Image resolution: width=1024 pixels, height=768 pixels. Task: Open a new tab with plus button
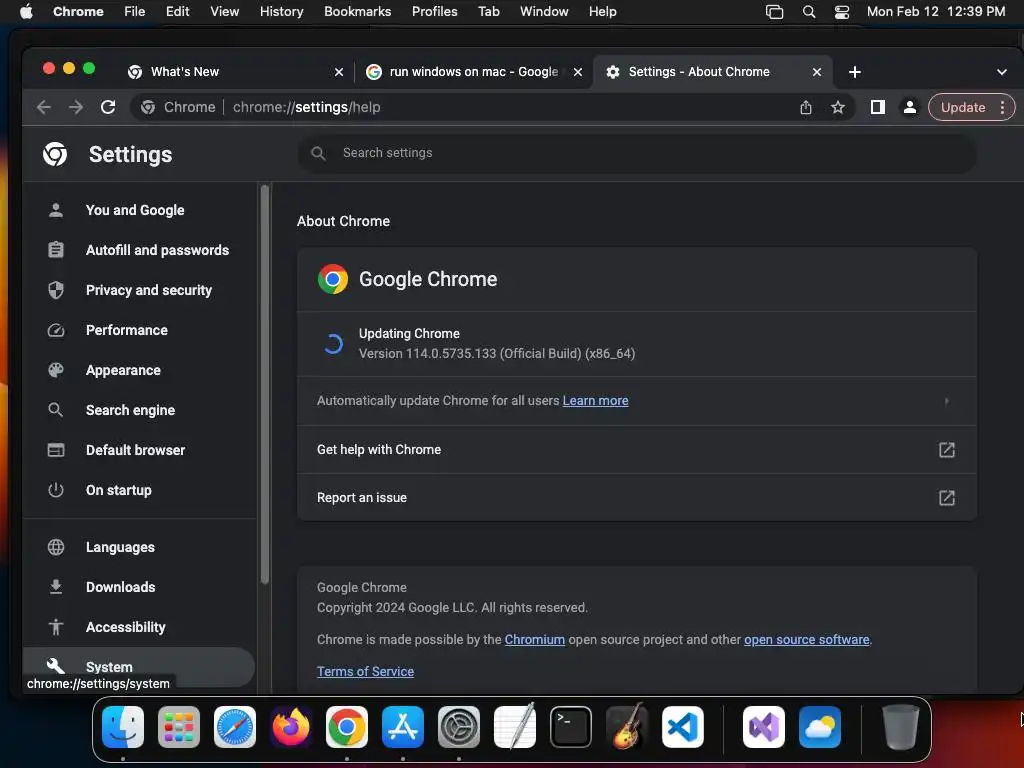click(854, 72)
